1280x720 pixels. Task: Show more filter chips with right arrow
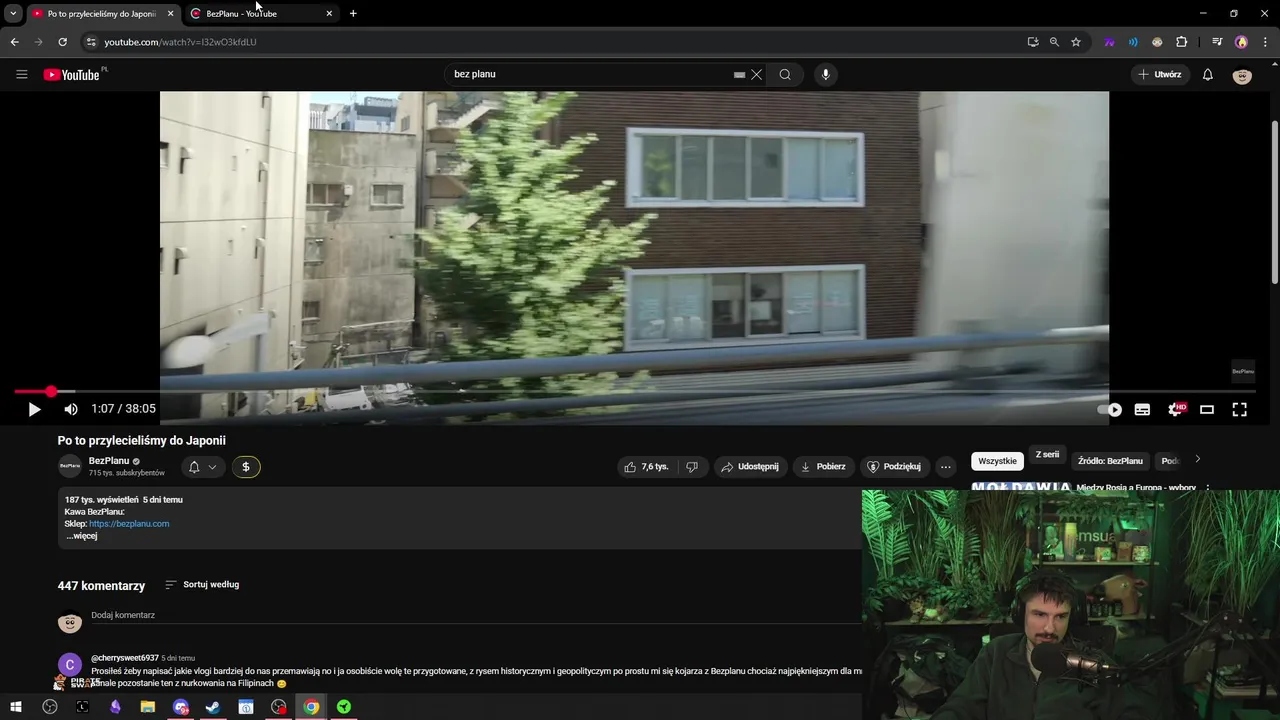(x=1197, y=460)
